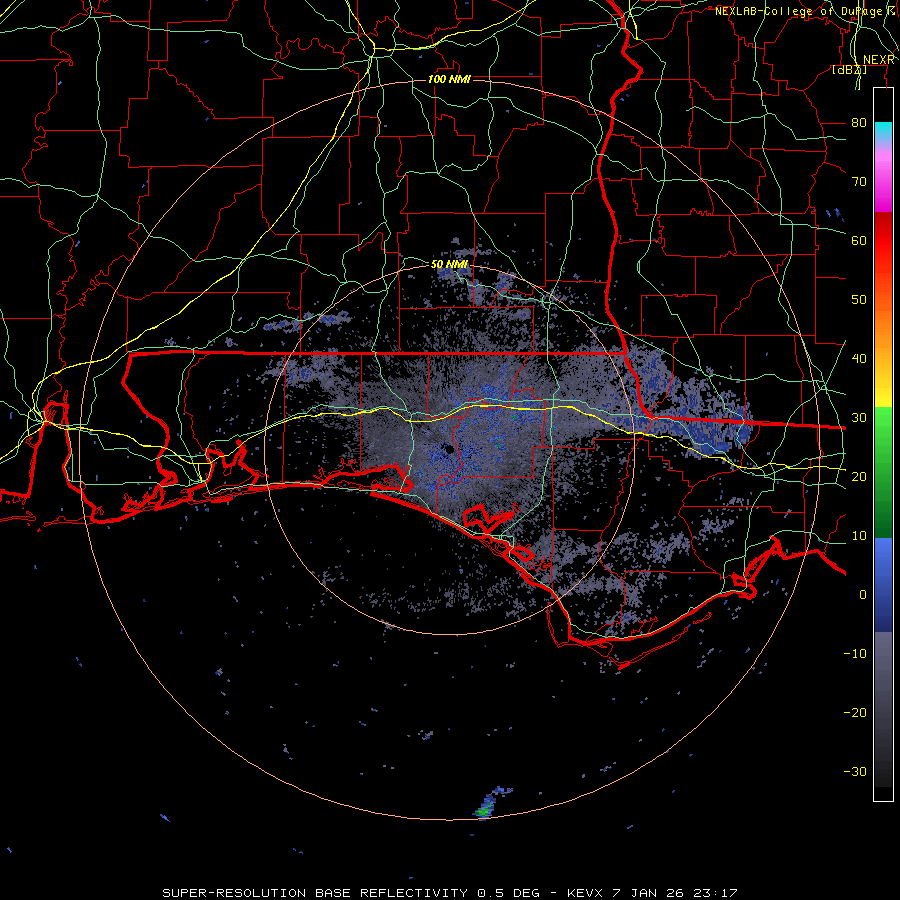Viewport: 900px width, 900px height.
Task: Click the 70 value on the dBZ scale
Action: click(859, 181)
